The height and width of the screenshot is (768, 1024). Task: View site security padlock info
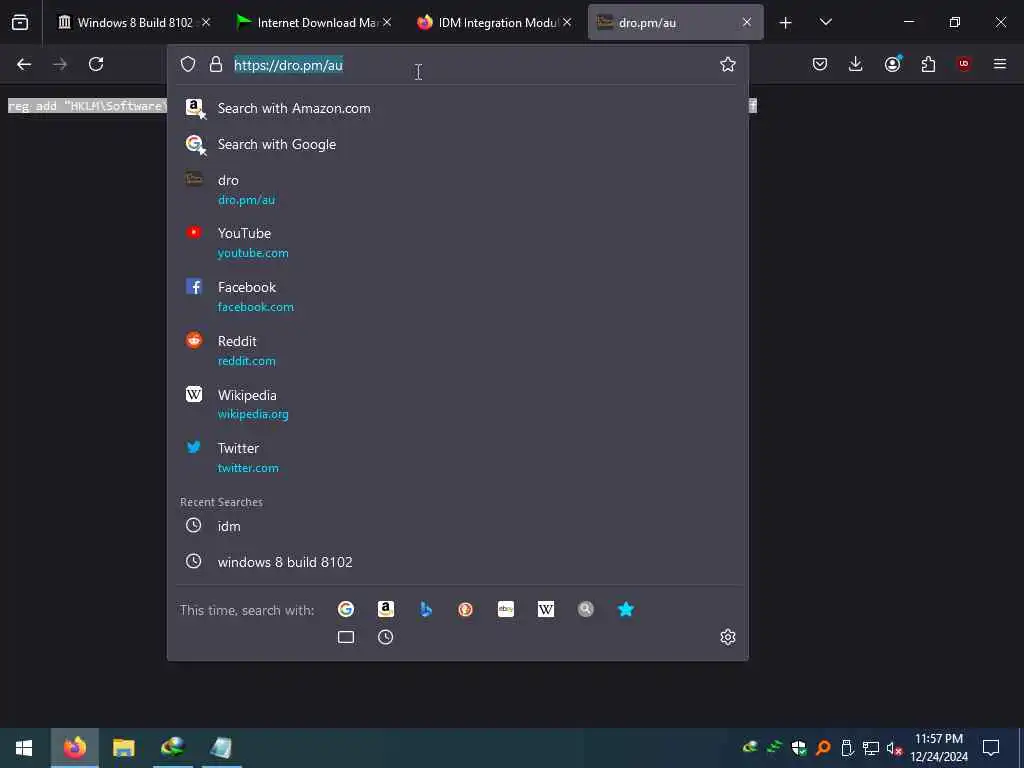tap(216, 64)
